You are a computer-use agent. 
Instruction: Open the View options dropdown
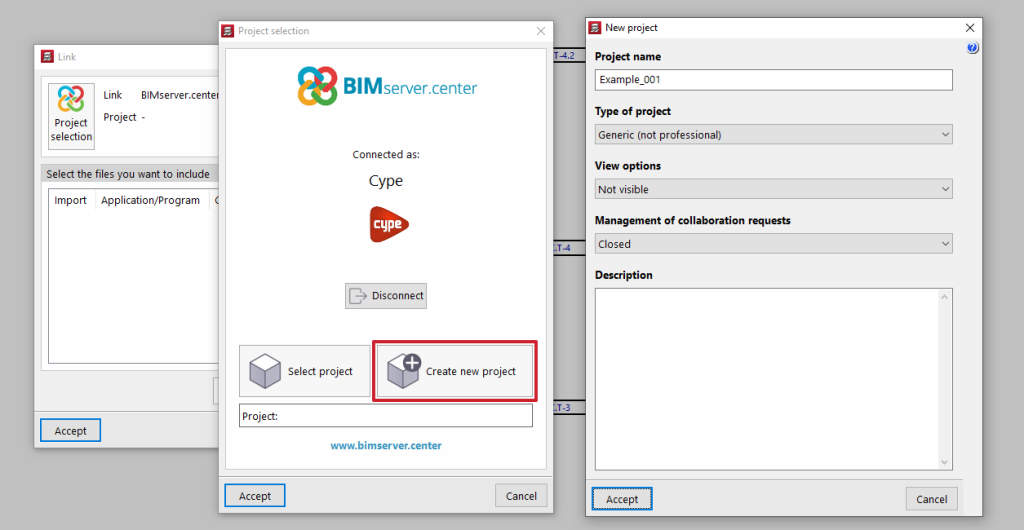(773, 189)
